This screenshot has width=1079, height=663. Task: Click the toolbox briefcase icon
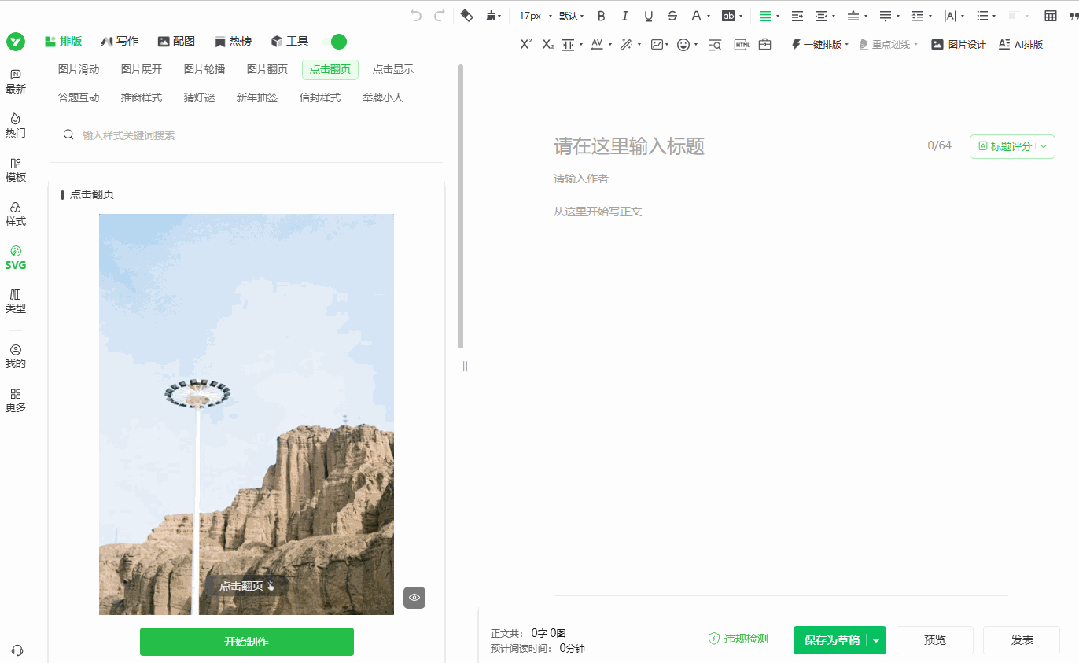tap(765, 44)
